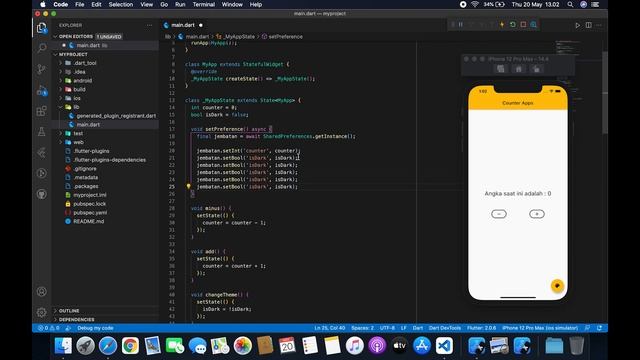Screen dimensions: 640x360
Task: Expand the Outline section
Action: click(105, 311)
